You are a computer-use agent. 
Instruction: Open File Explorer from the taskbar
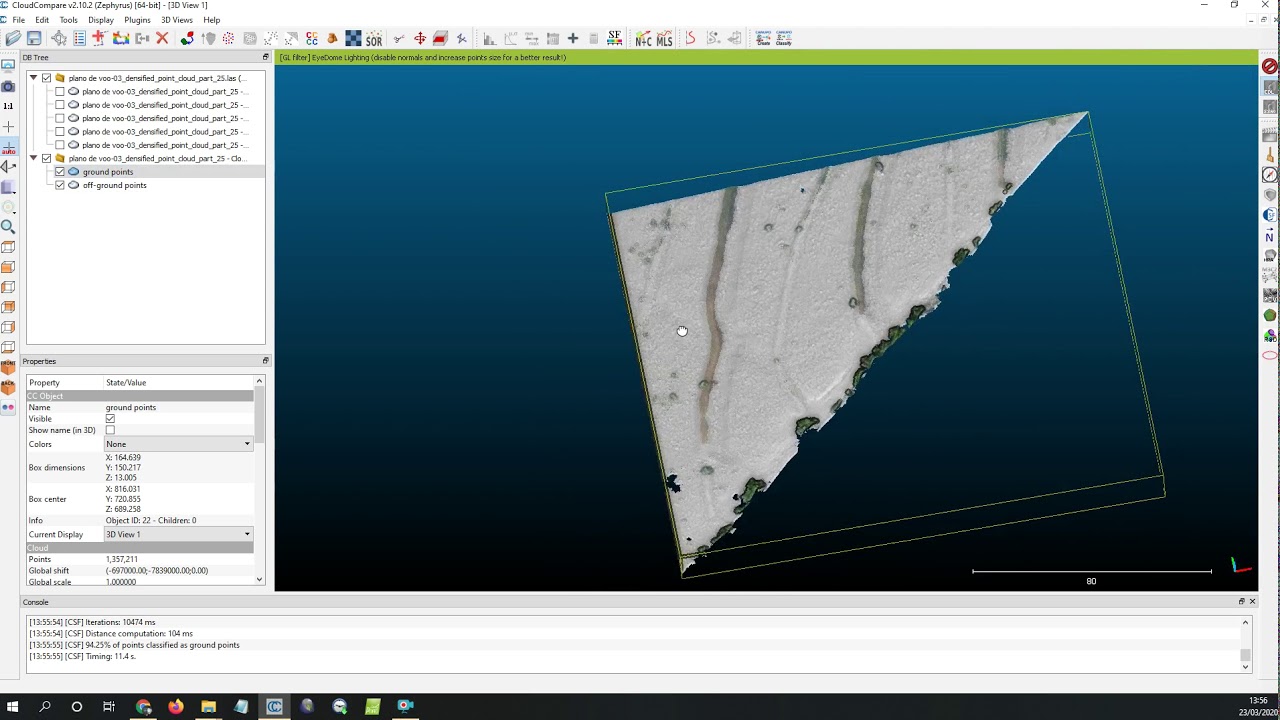[209, 706]
